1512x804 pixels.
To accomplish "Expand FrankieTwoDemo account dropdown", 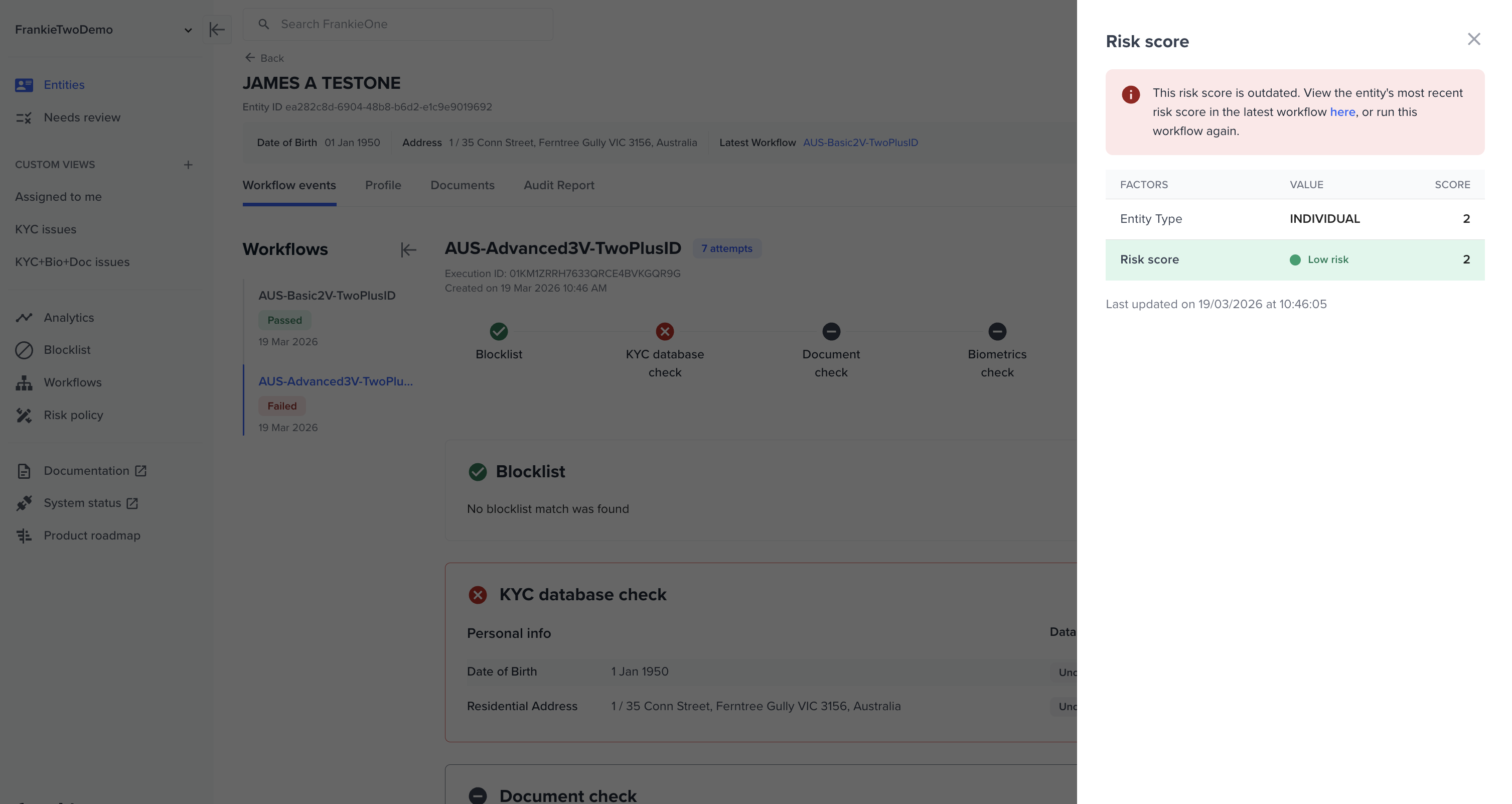I will coord(187,30).
